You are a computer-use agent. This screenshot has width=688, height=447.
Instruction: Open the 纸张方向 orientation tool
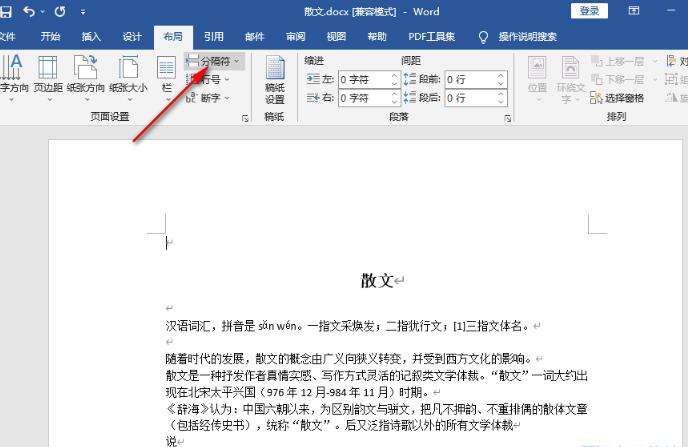pos(86,78)
